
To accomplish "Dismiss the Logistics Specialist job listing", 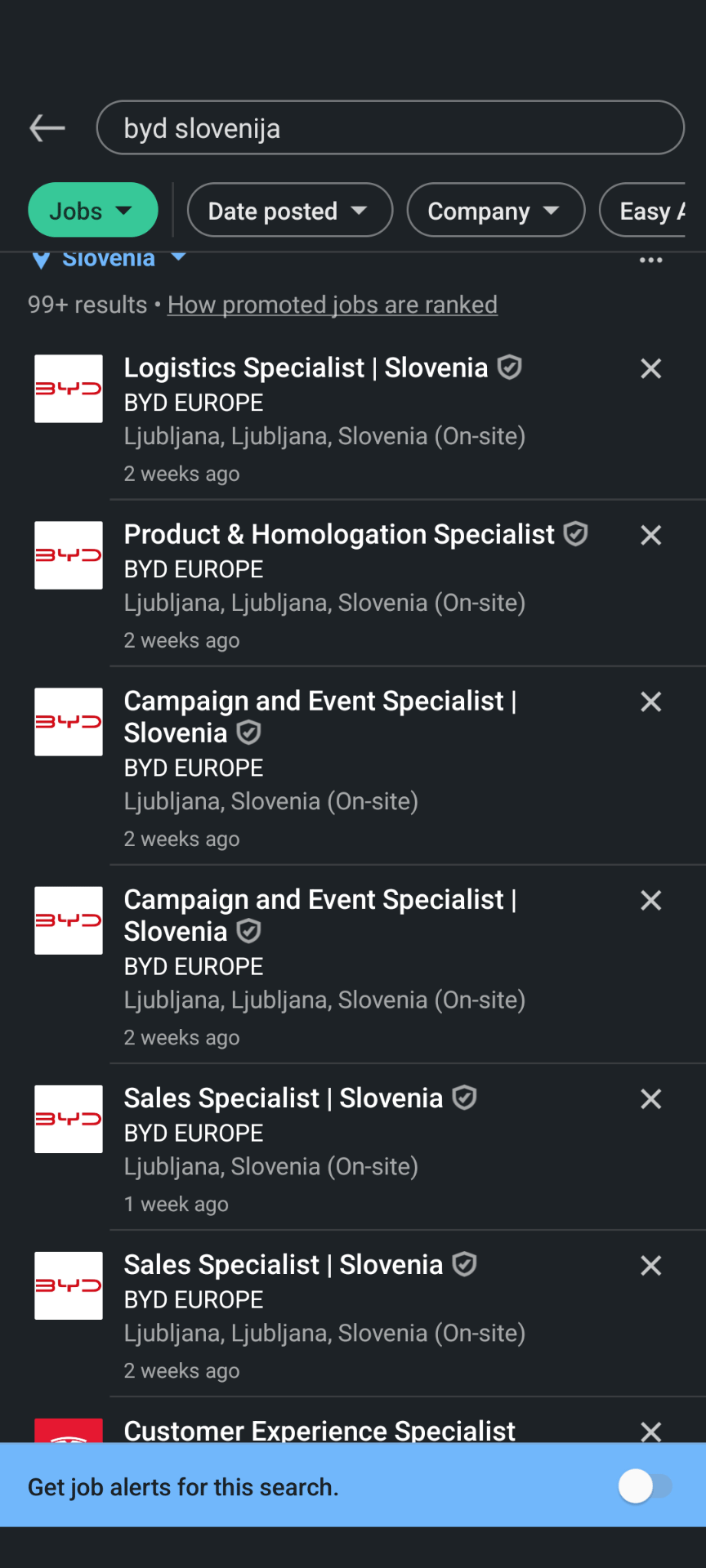I will tap(650, 368).
